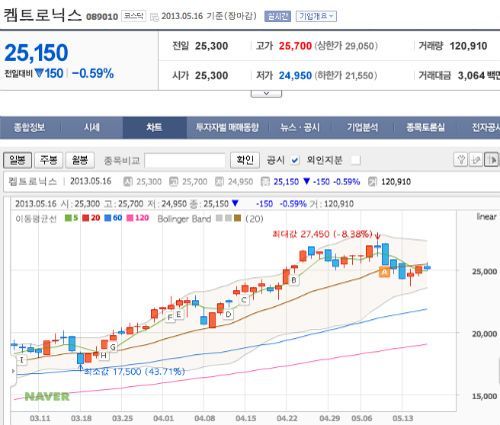Open the 시세 tab
This screenshot has width=500, height=425.
[x=92, y=127]
